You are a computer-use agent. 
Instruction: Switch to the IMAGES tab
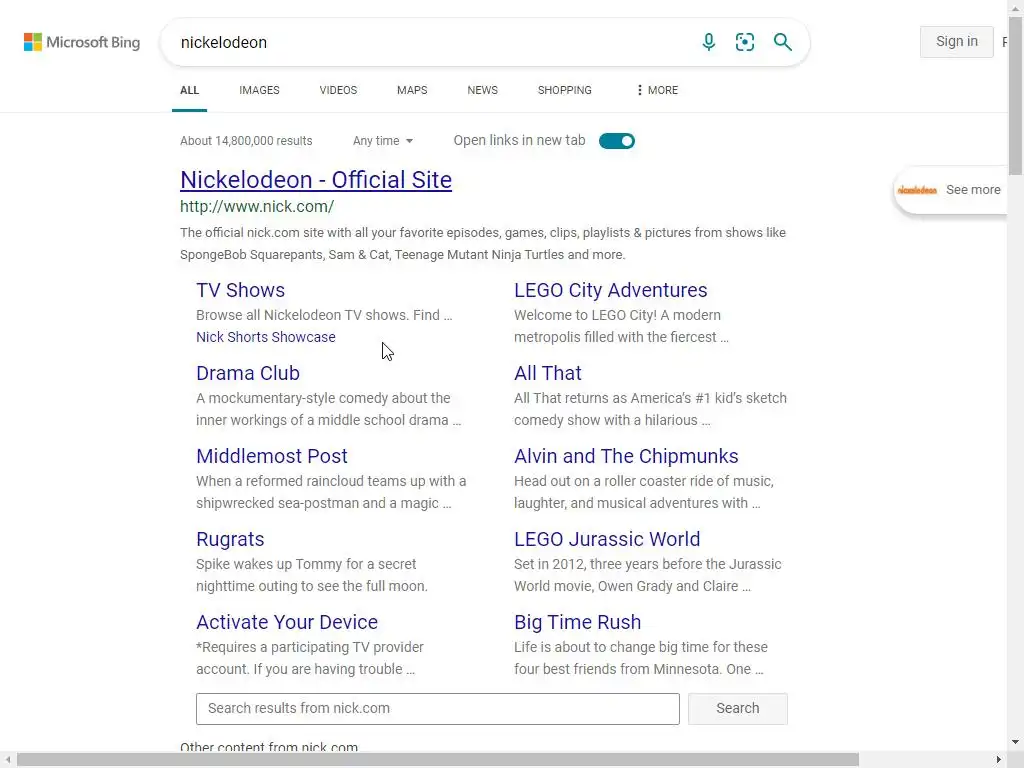click(x=259, y=90)
